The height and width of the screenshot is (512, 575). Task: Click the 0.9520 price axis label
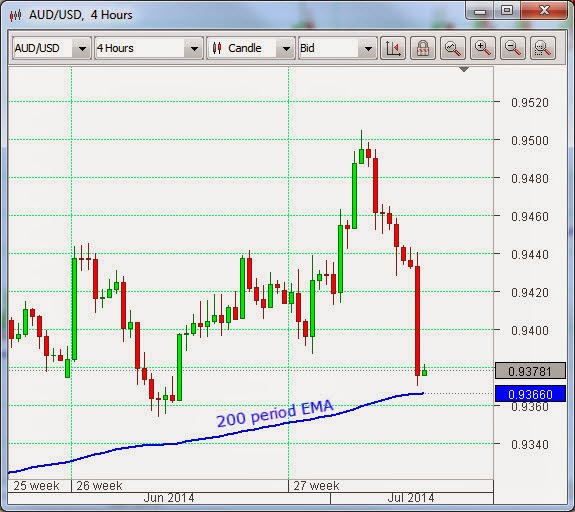tap(530, 102)
